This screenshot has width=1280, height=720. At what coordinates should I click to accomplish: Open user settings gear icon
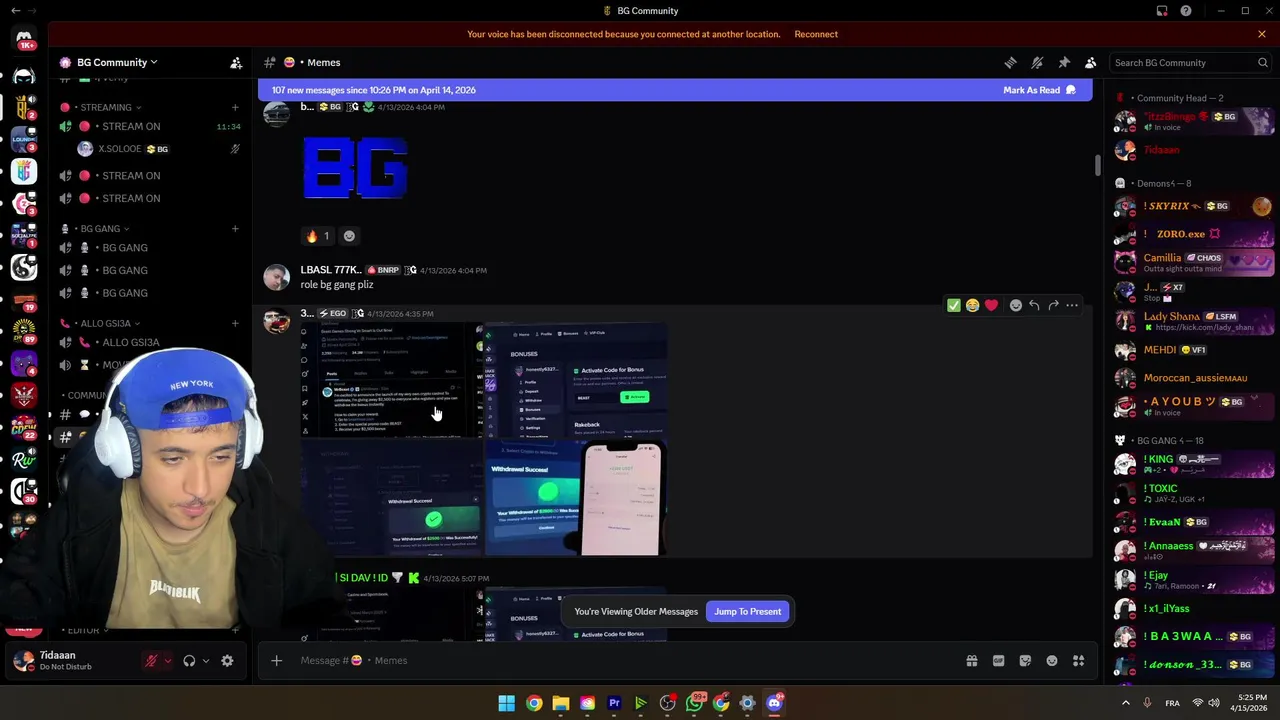[227, 660]
